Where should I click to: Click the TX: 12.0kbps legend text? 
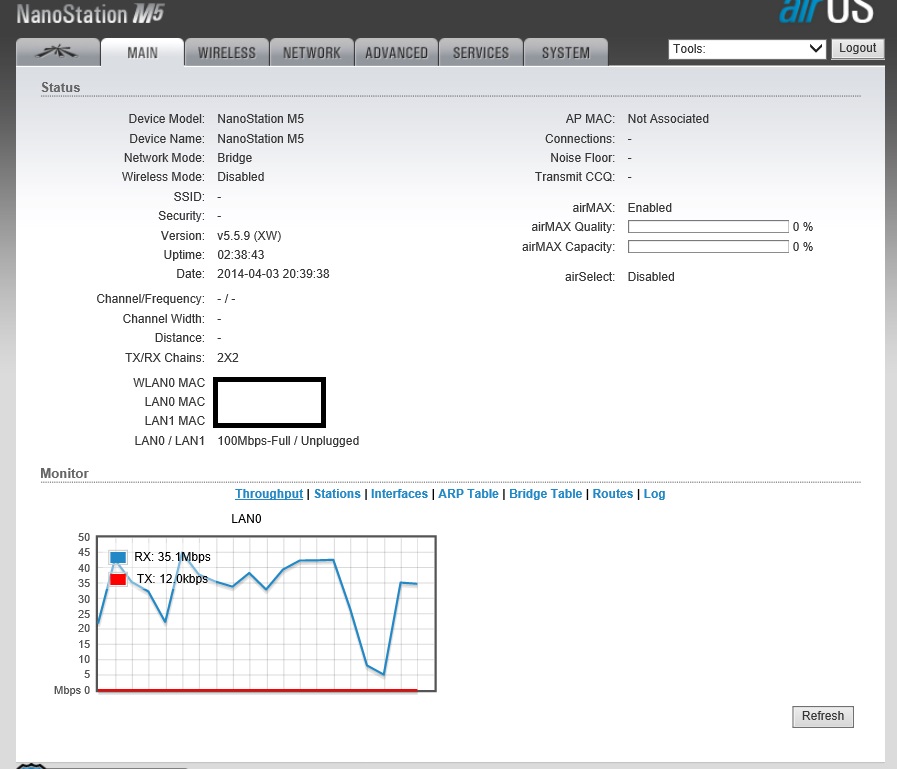172,579
